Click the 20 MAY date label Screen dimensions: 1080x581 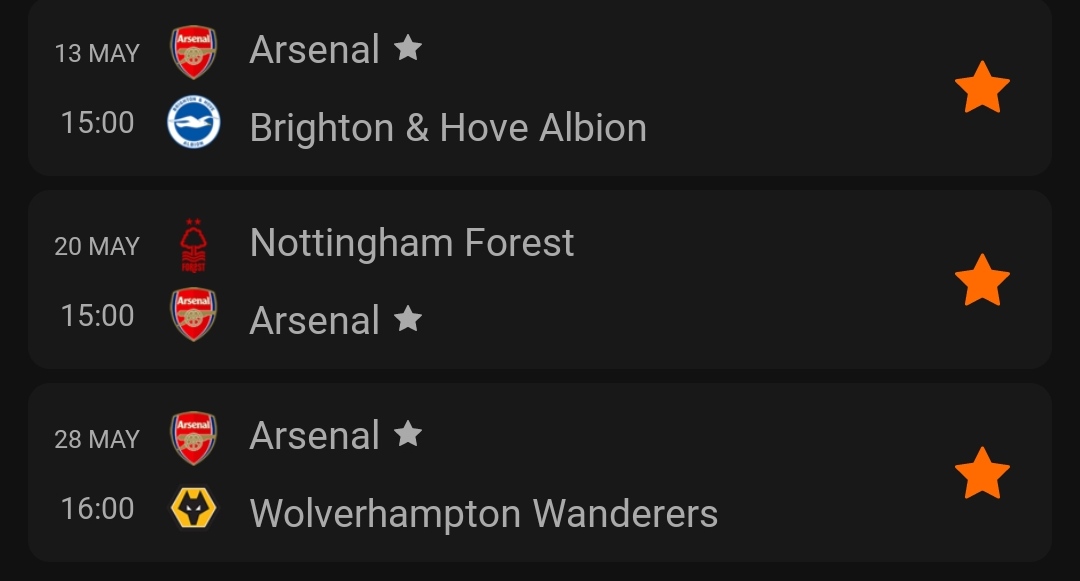[97, 246]
